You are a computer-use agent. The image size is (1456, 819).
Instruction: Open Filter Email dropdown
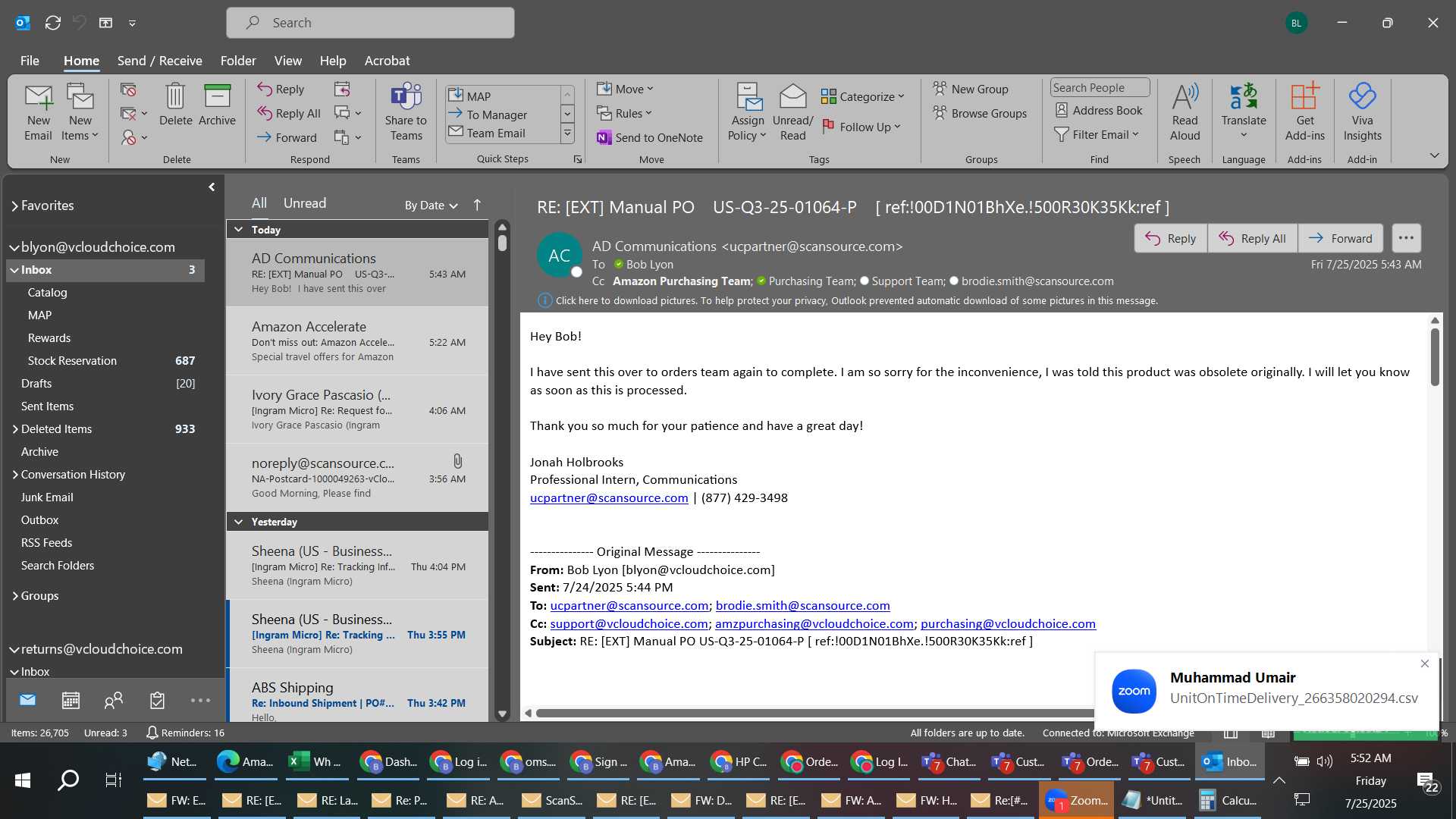click(1097, 134)
